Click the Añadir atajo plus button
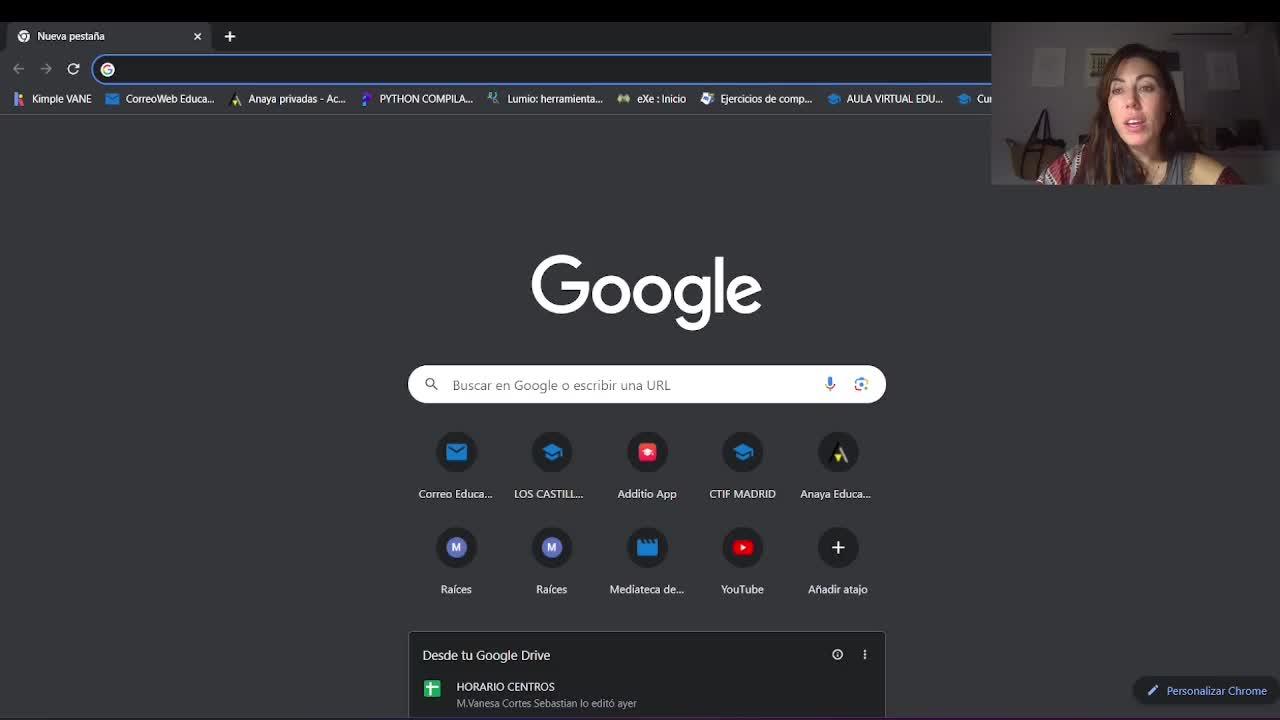The image size is (1280, 720). tap(838, 547)
